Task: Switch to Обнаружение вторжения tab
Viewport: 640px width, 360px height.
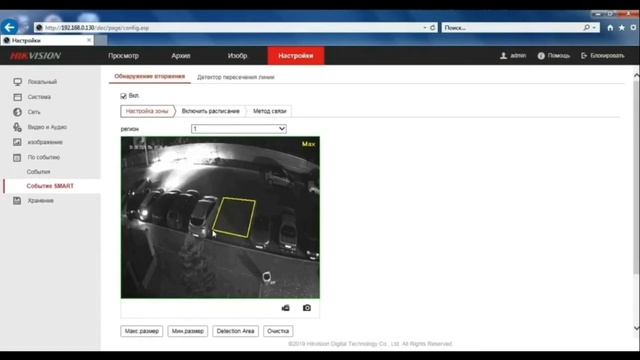Action: (x=149, y=76)
